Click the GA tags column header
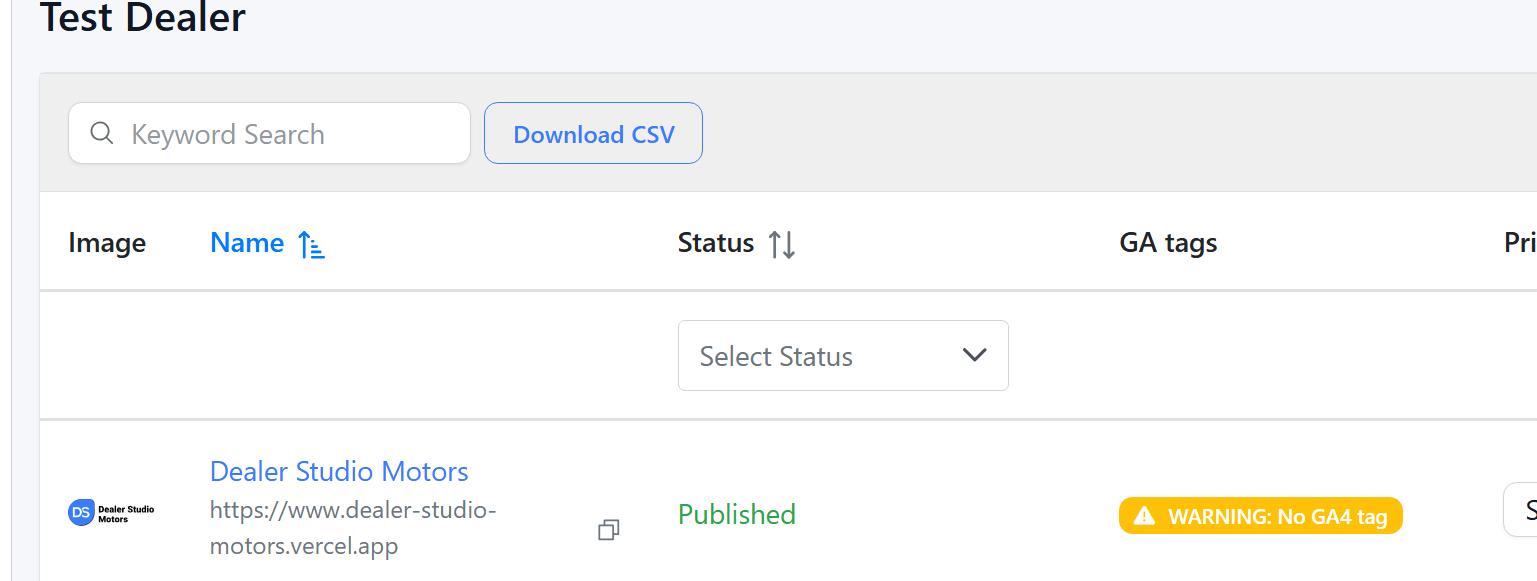This screenshot has height=581, width=1537. (1168, 243)
